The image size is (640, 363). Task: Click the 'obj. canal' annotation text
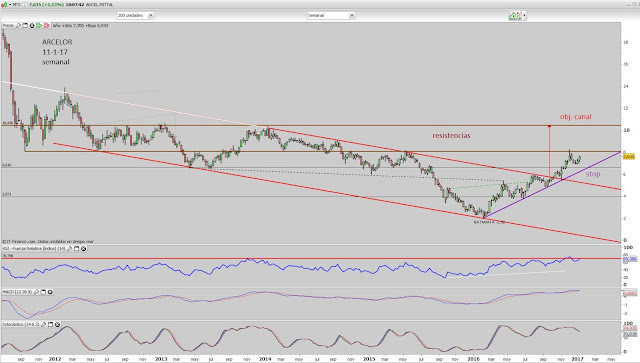pyautogui.click(x=576, y=117)
